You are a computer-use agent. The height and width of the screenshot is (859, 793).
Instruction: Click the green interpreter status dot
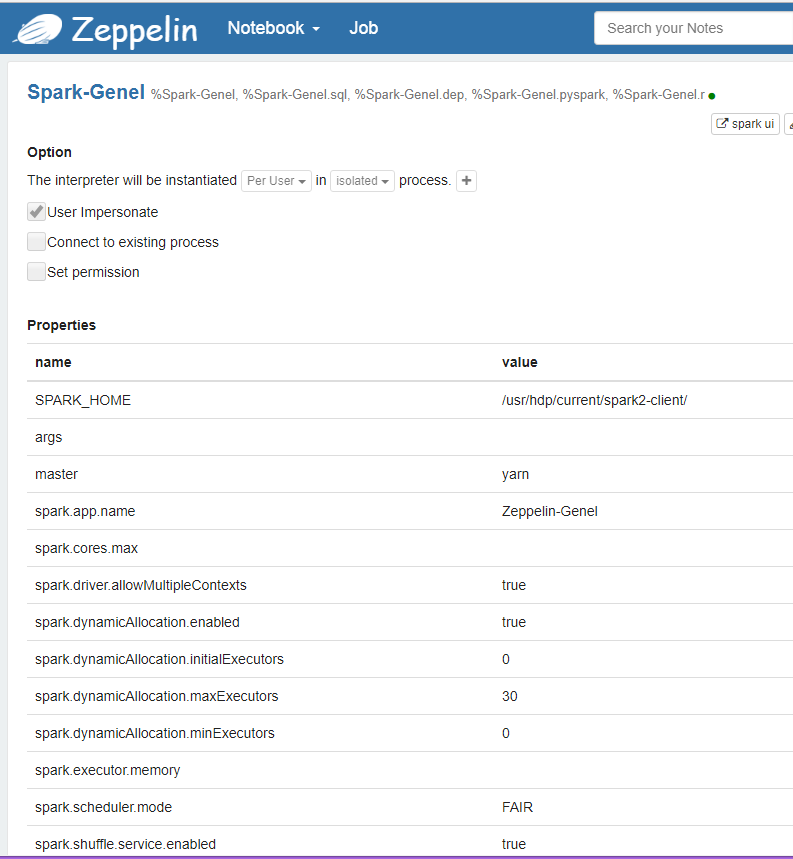pos(711,96)
